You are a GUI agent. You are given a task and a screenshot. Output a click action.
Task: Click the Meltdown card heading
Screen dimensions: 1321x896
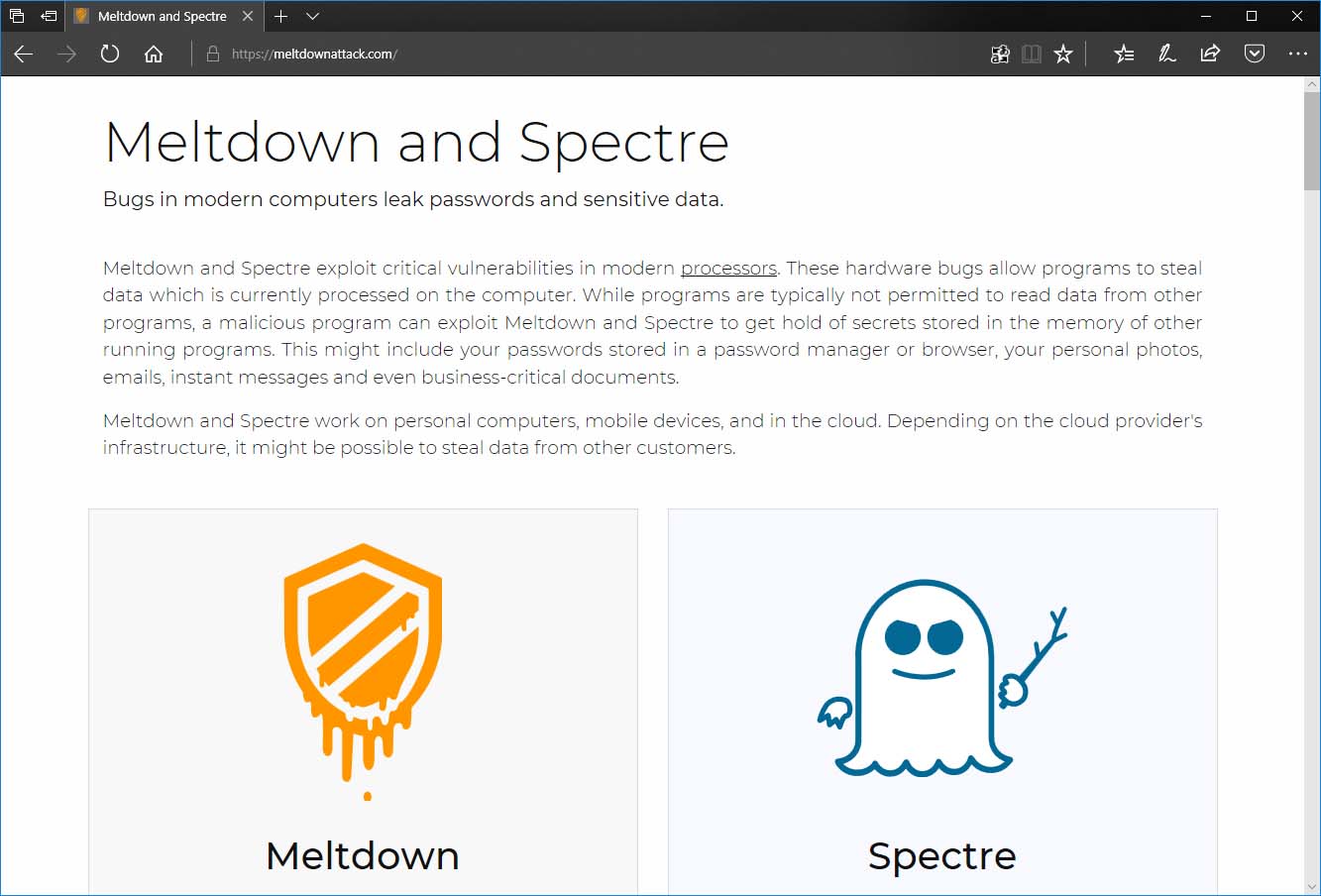(x=363, y=855)
